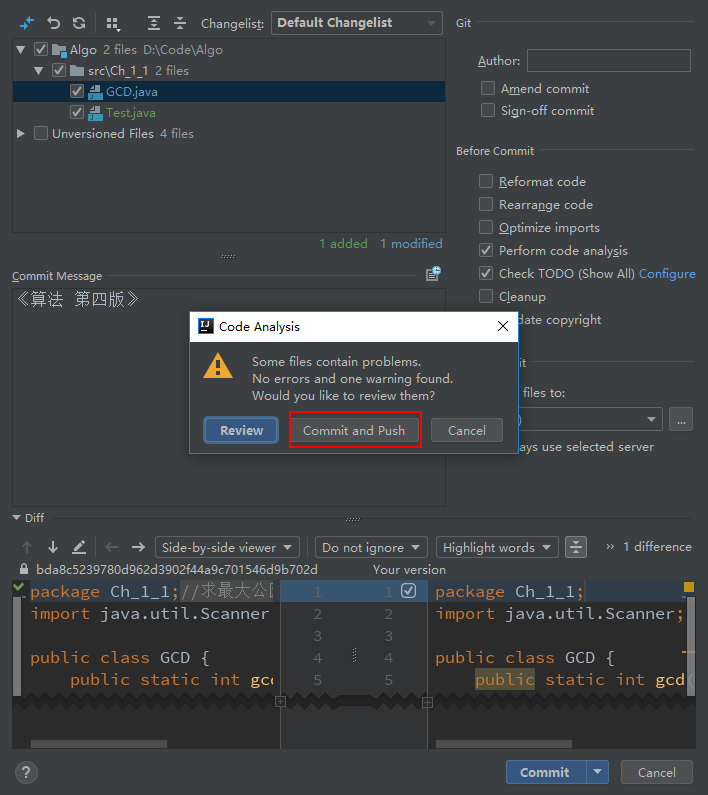The image size is (708, 795).
Task: Toggle the Test.java file checkbox
Action: [x=78, y=113]
